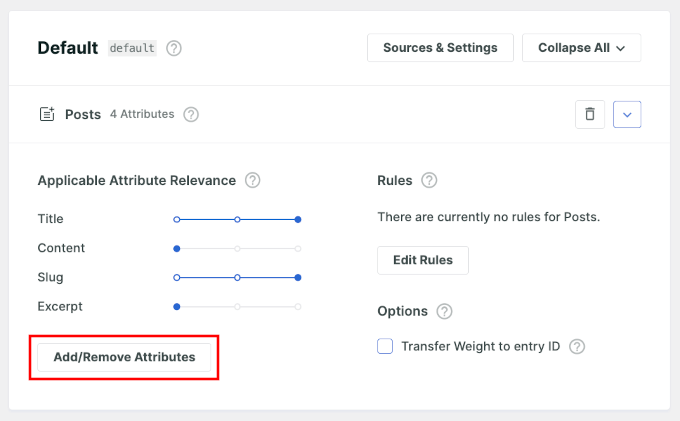Set Content relevance slider to maximum point

[x=298, y=248]
